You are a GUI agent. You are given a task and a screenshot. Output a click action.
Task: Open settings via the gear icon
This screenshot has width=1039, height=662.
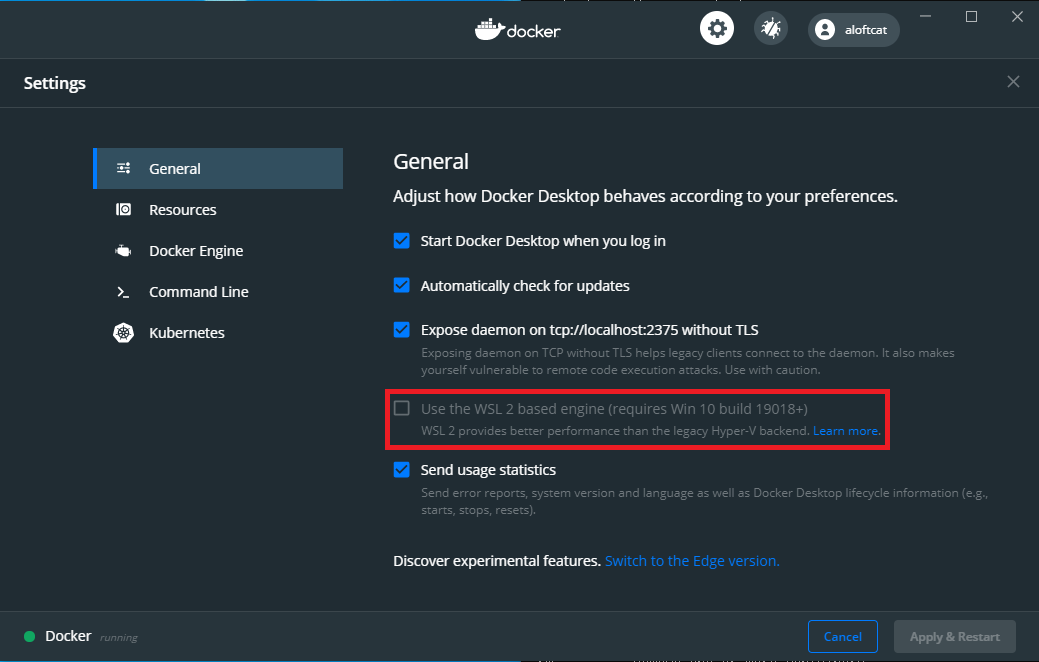[717, 29]
